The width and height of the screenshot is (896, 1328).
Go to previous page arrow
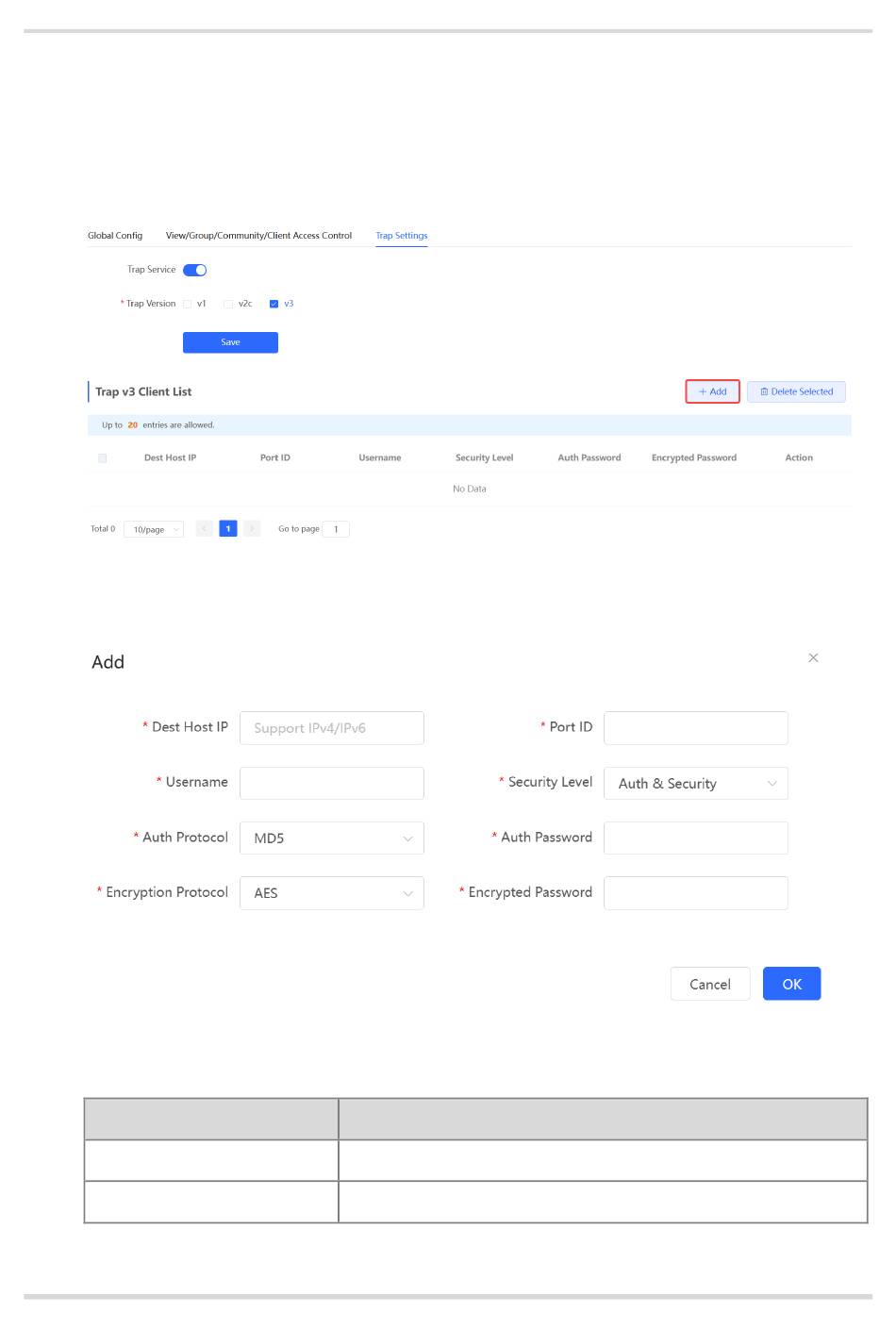tap(204, 529)
